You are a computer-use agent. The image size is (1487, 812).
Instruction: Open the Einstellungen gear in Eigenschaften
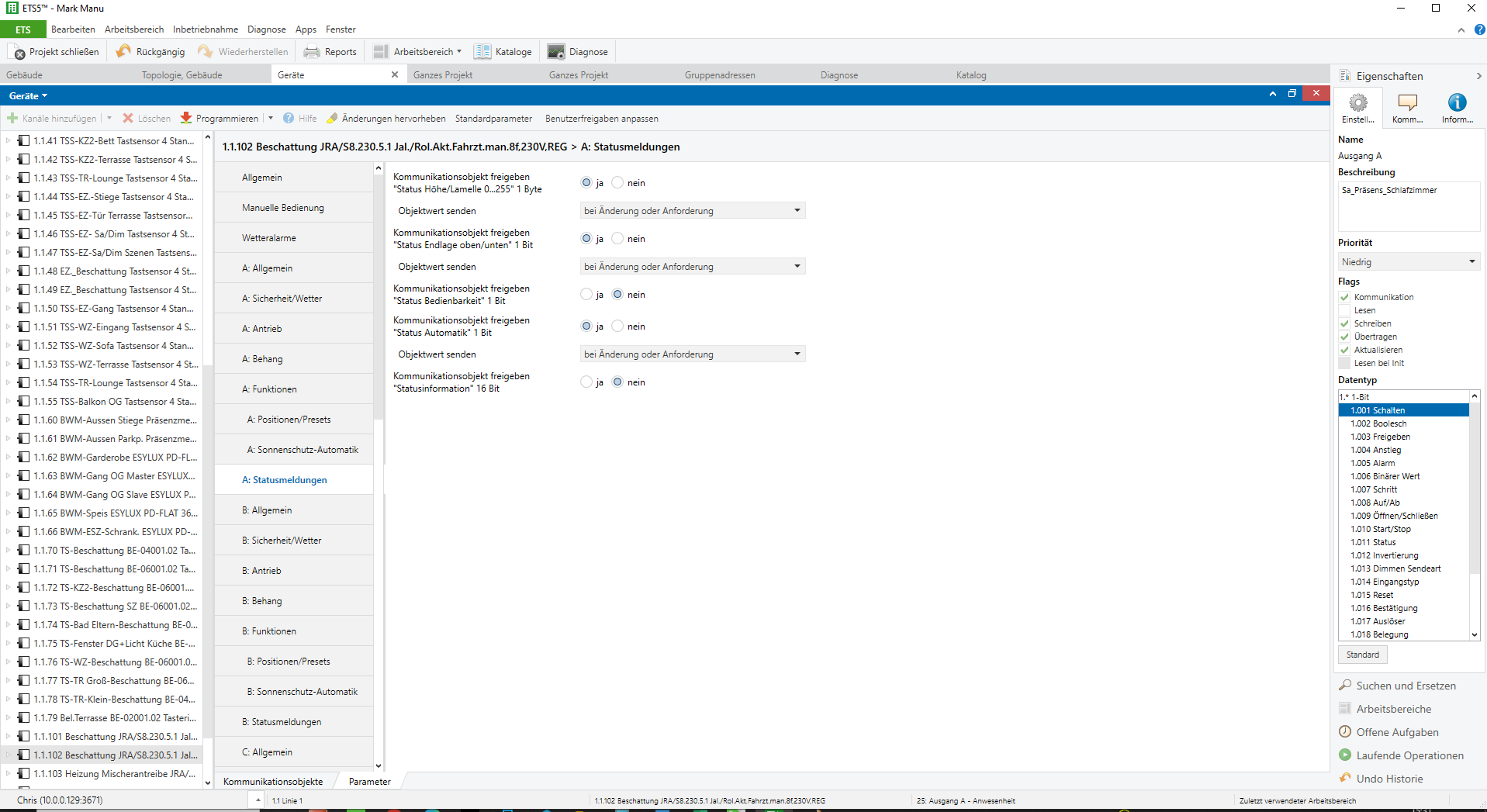[x=1357, y=103]
